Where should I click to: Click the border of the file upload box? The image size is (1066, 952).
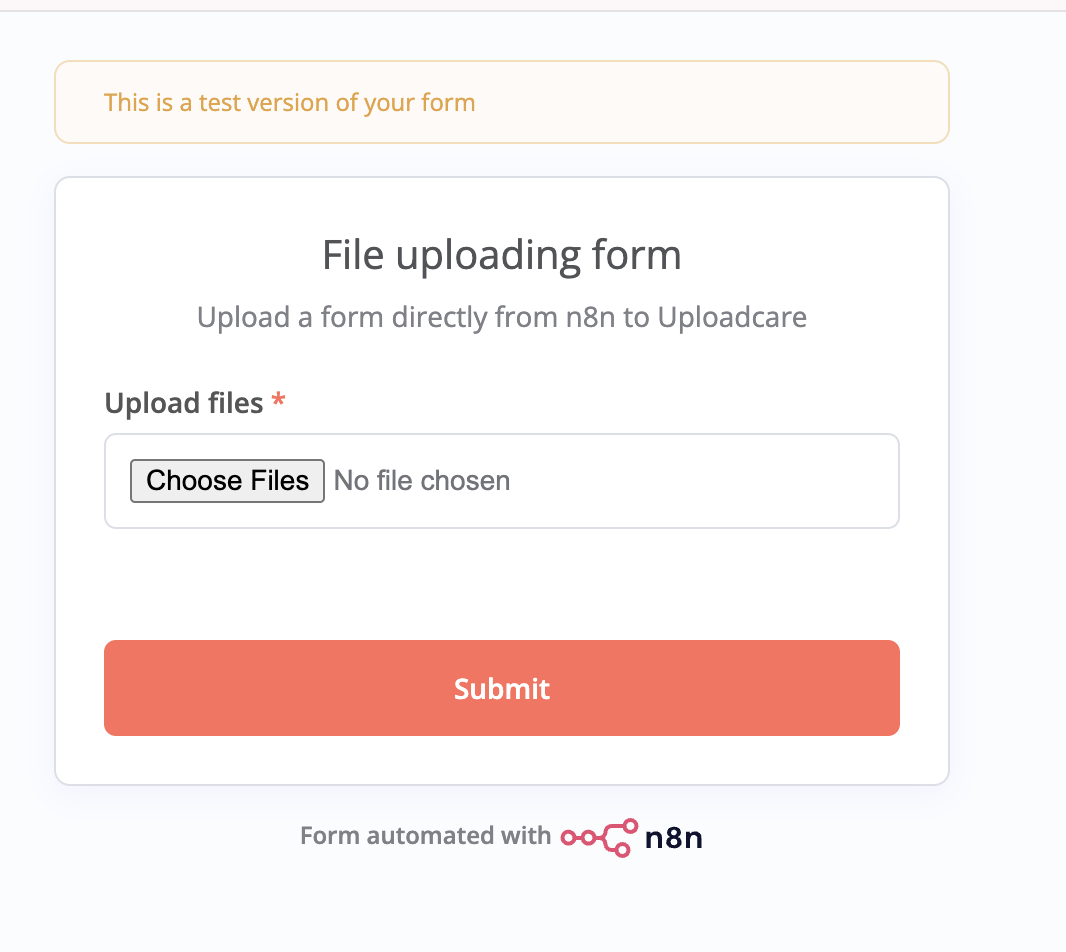(x=500, y=435)
